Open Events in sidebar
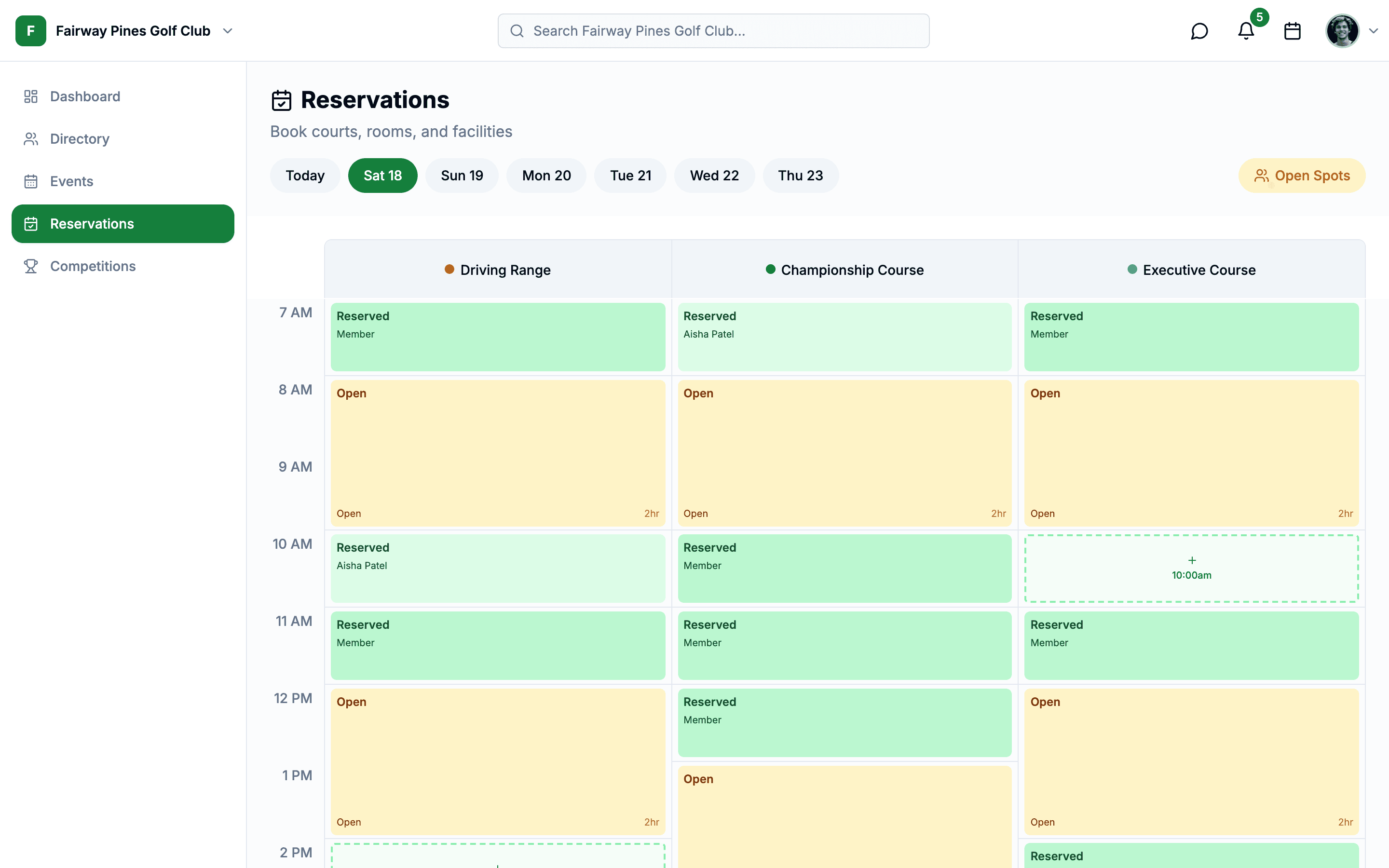Viewport: 1389px width, 868px height. [x=123, y=181]
